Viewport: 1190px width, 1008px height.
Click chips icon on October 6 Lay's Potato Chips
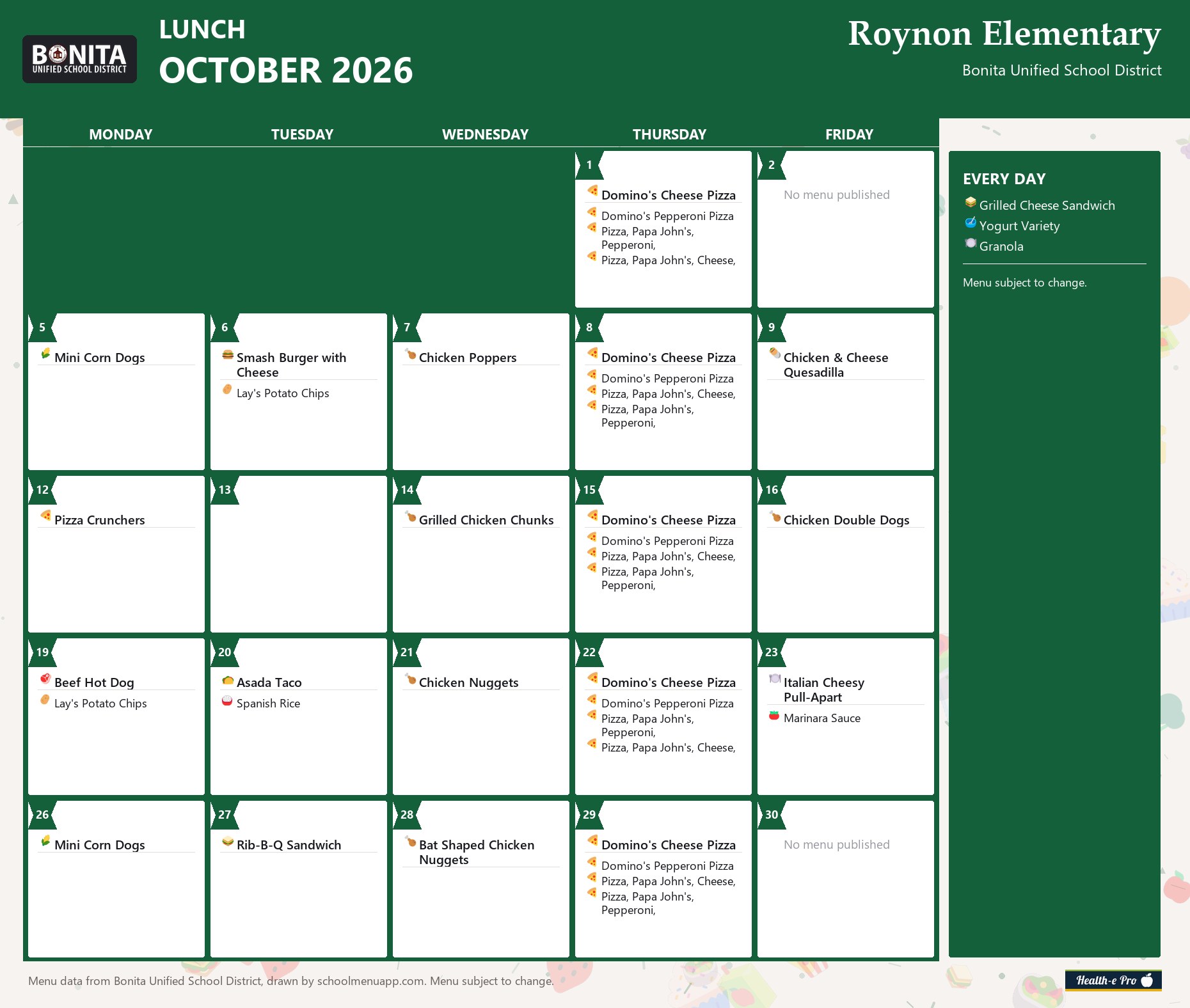[227, 390]
